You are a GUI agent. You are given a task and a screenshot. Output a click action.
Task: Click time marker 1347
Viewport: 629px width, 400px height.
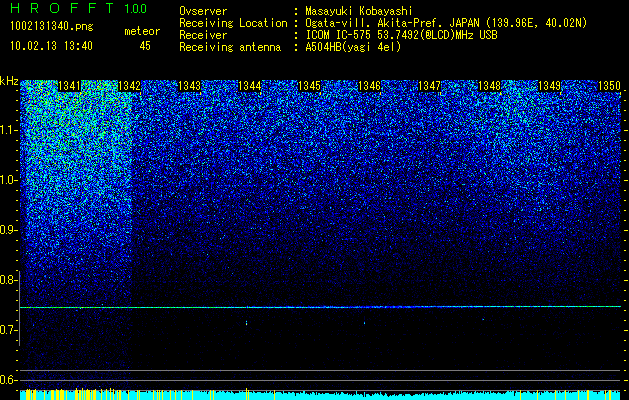coord(429,86)
